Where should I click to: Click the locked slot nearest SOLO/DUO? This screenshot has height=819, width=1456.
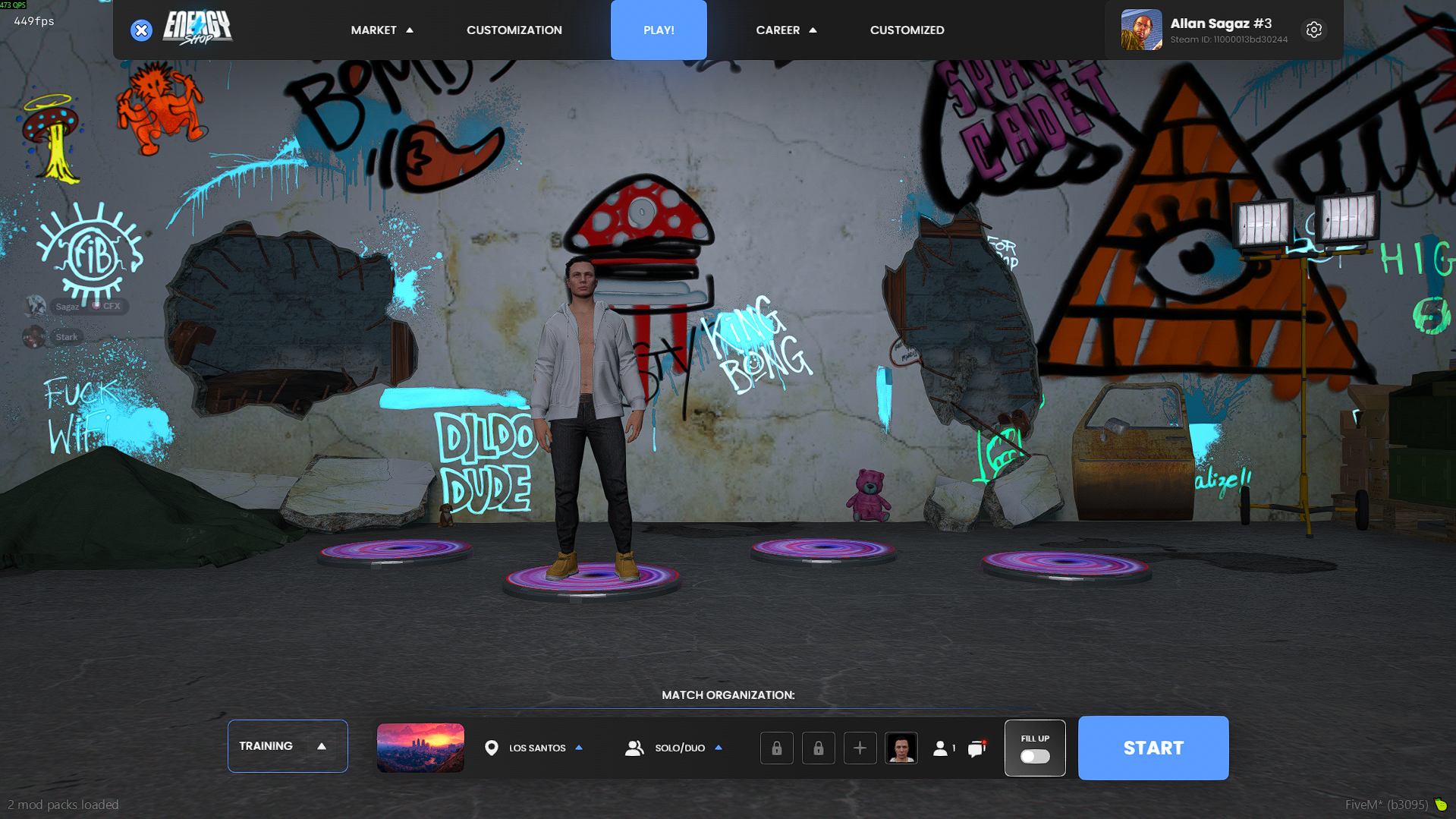coord(777,748)
